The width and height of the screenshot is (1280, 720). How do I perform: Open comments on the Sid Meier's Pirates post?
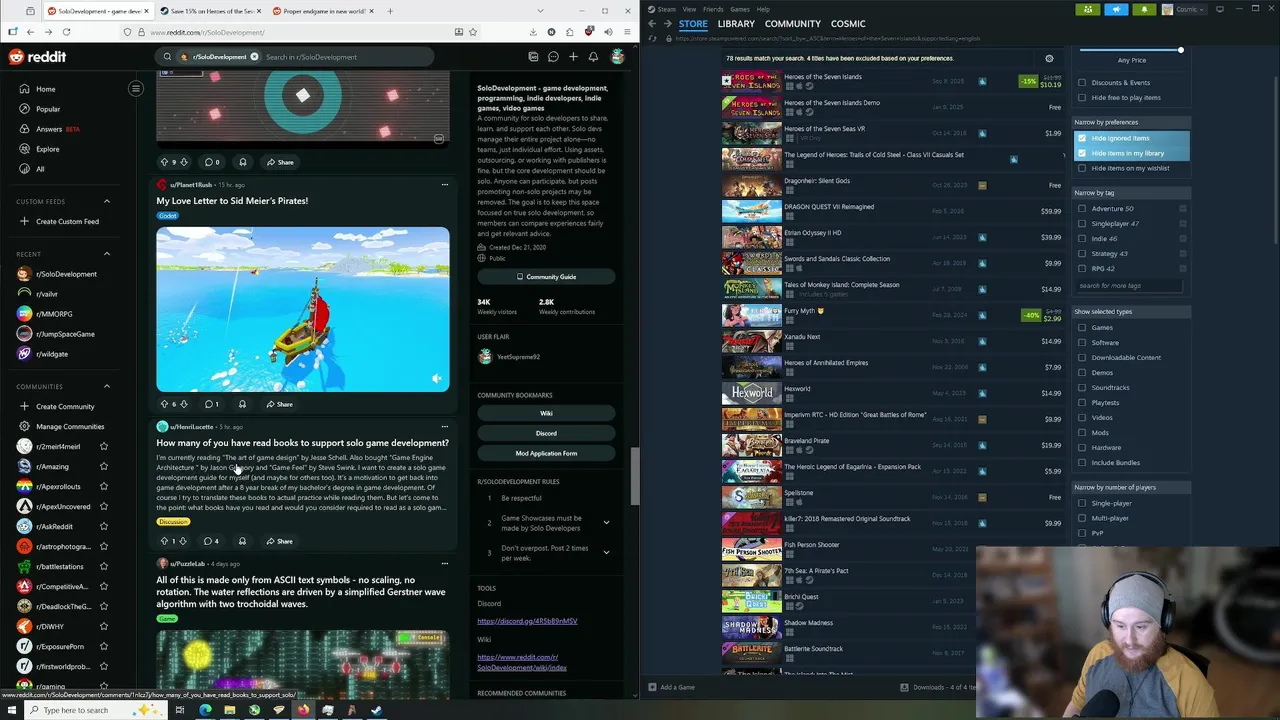tap(212, 404)
